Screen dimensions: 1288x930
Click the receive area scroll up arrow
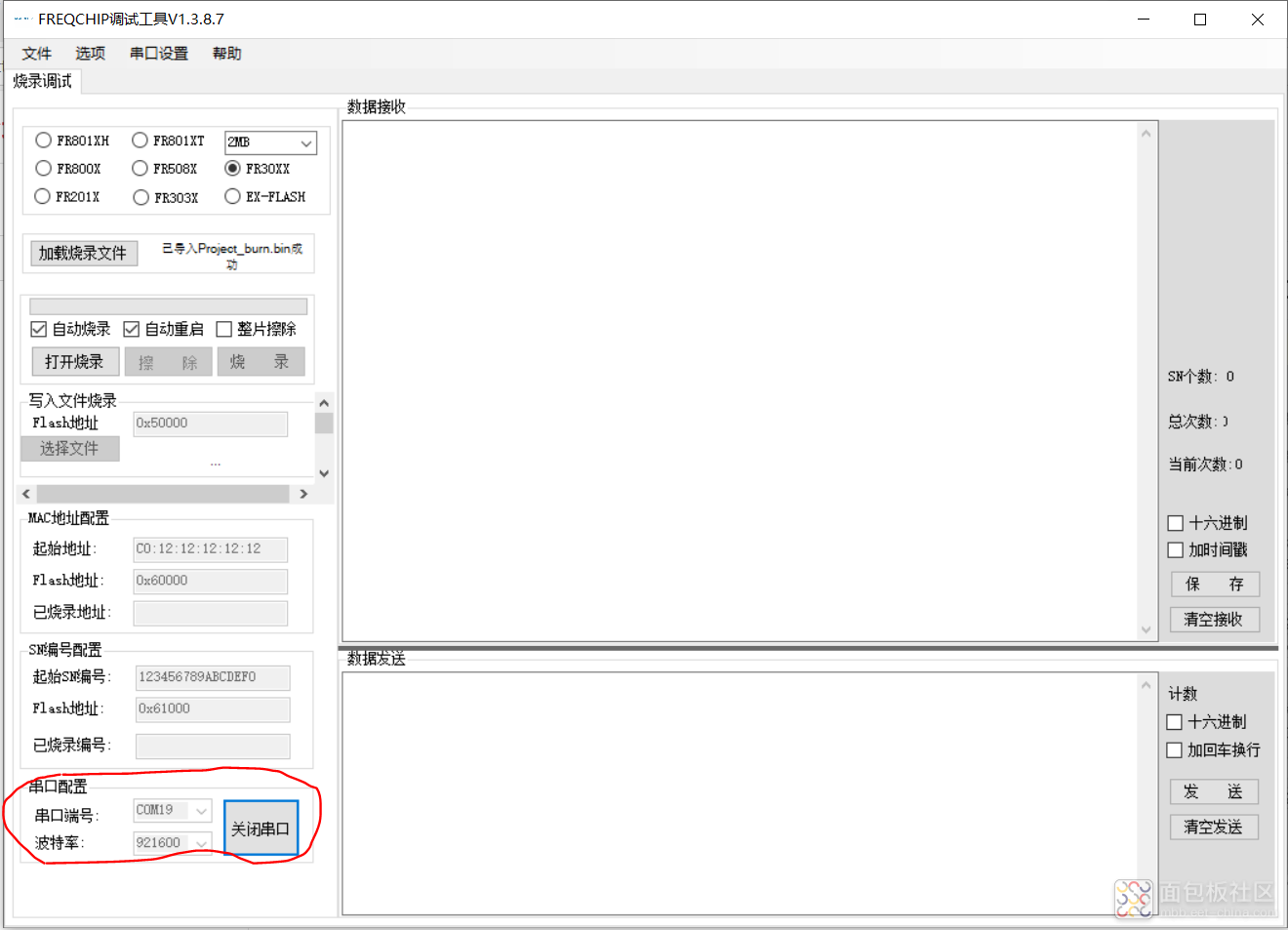(x=1147, y=134)
